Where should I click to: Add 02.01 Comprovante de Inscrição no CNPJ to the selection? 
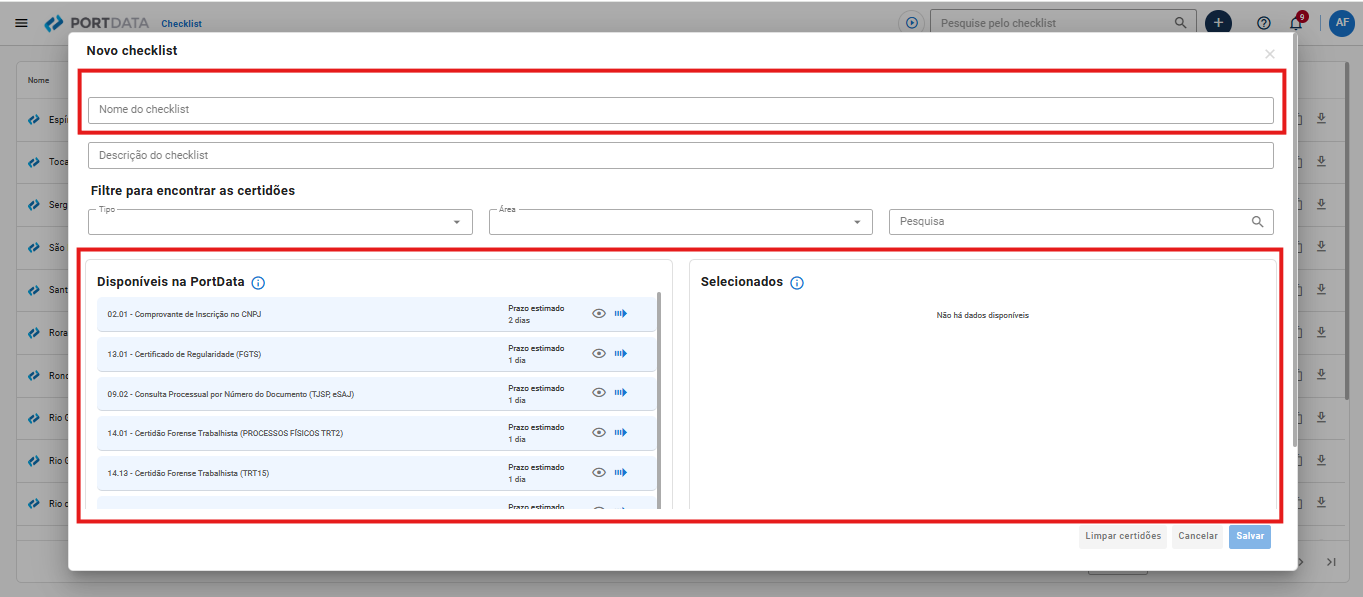point(621,314)
